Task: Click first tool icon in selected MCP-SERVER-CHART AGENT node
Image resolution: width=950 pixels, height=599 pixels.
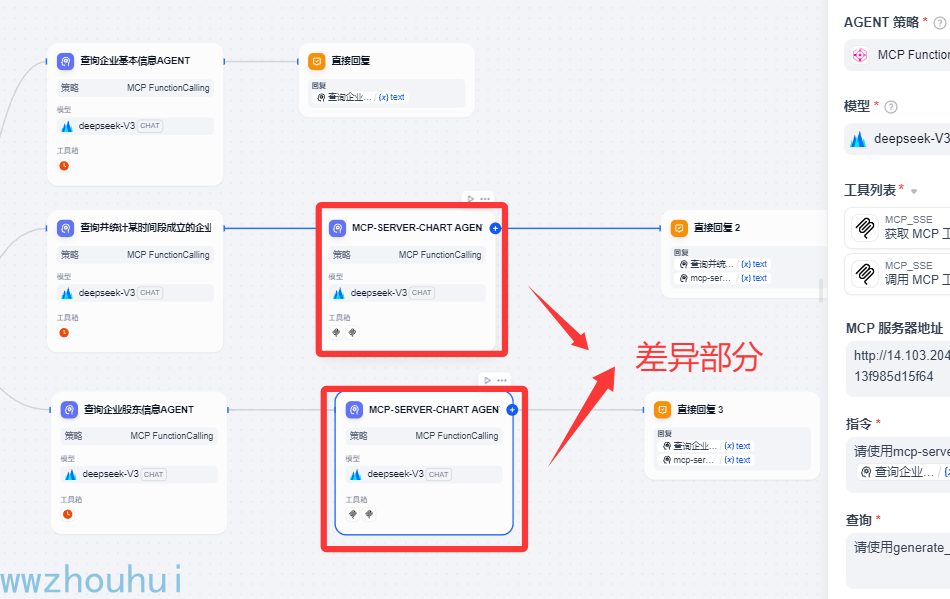Action: point(353,514)
